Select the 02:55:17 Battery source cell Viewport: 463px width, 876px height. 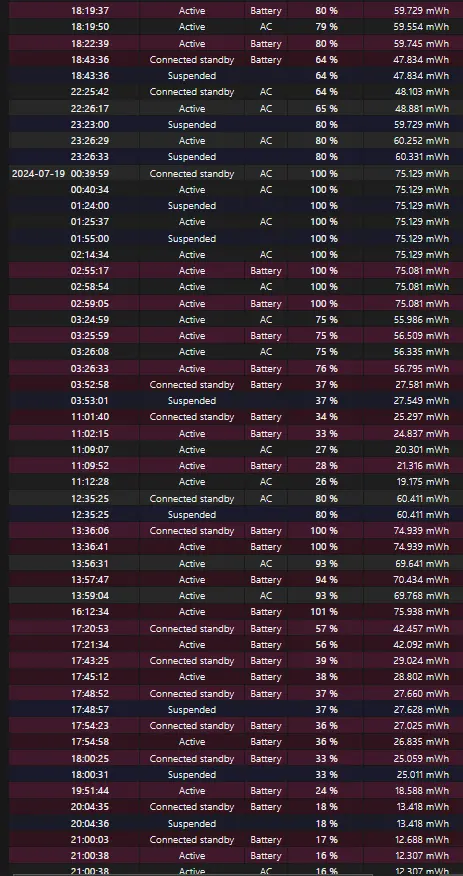[266, 270]
